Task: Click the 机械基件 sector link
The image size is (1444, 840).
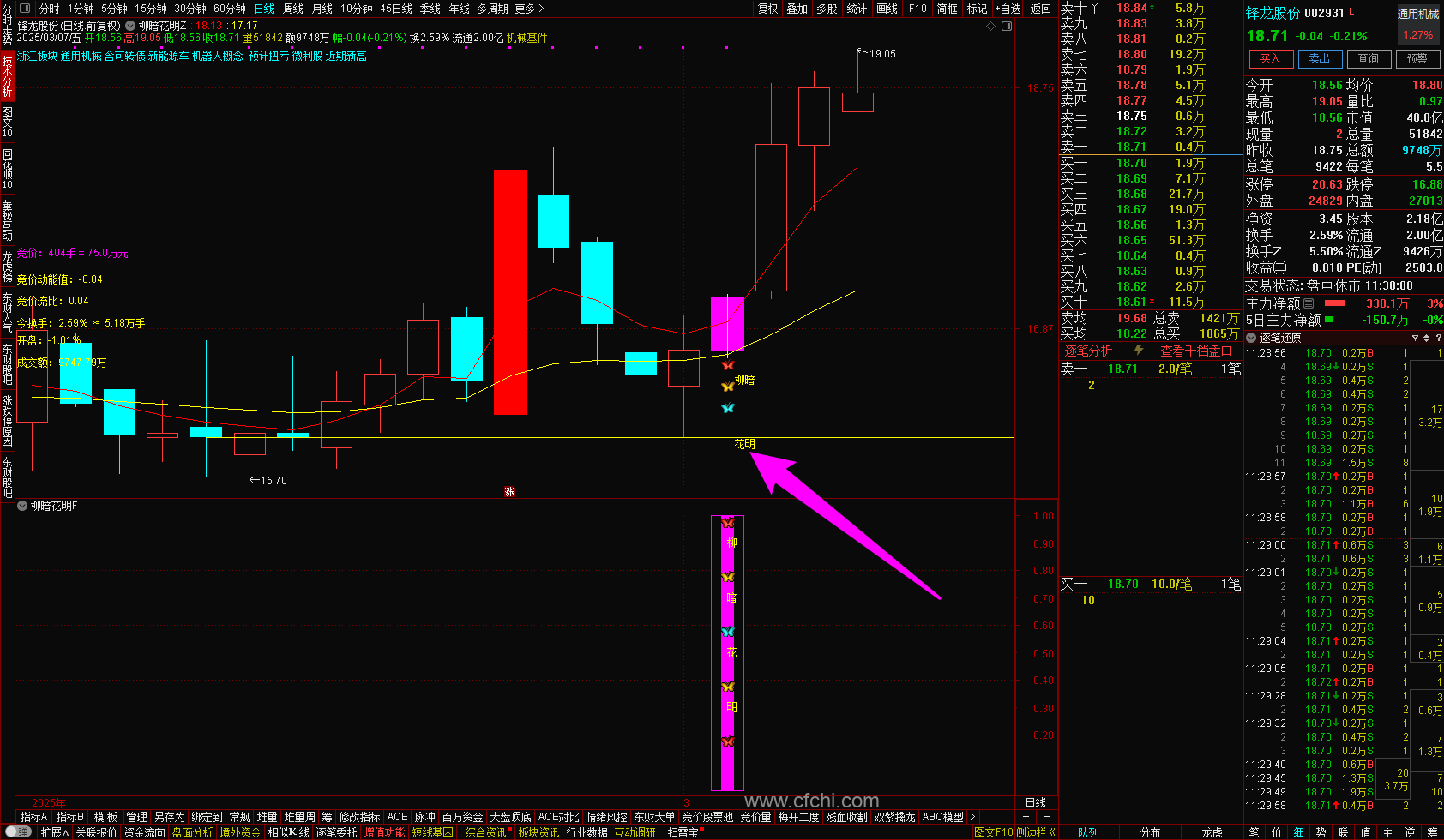Action: click(526, 38)
